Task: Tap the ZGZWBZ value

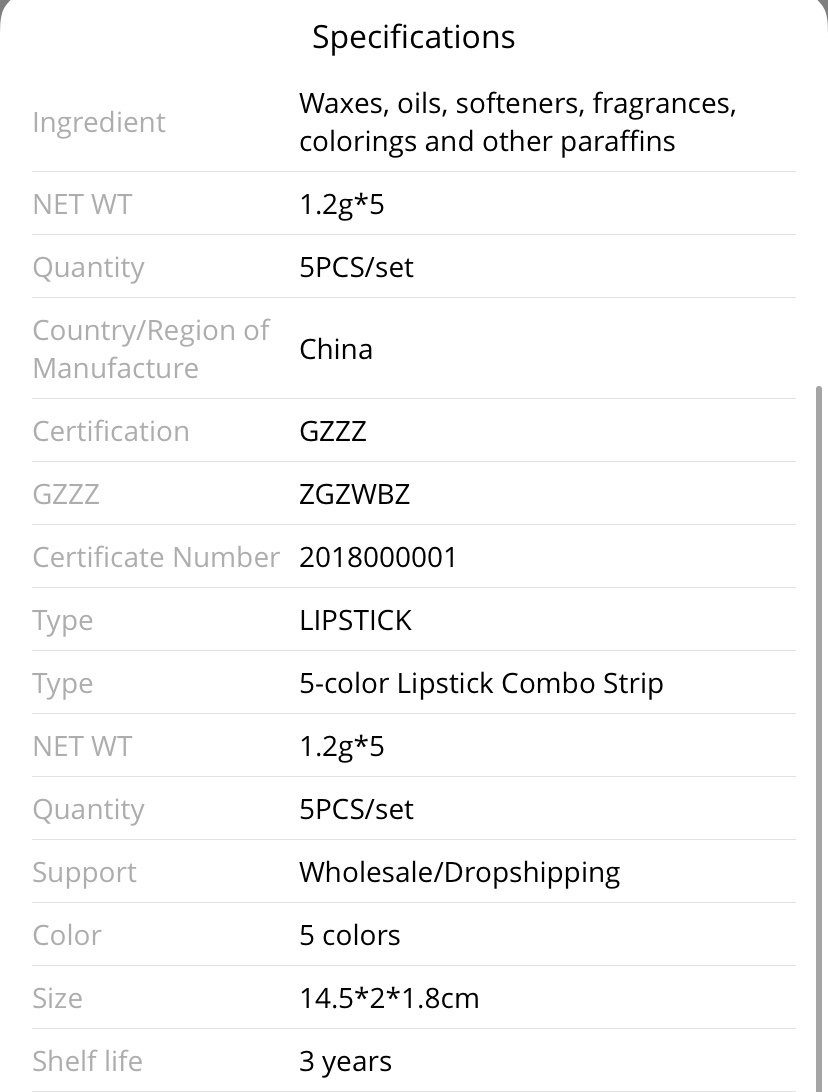Action: coord(354,494)
